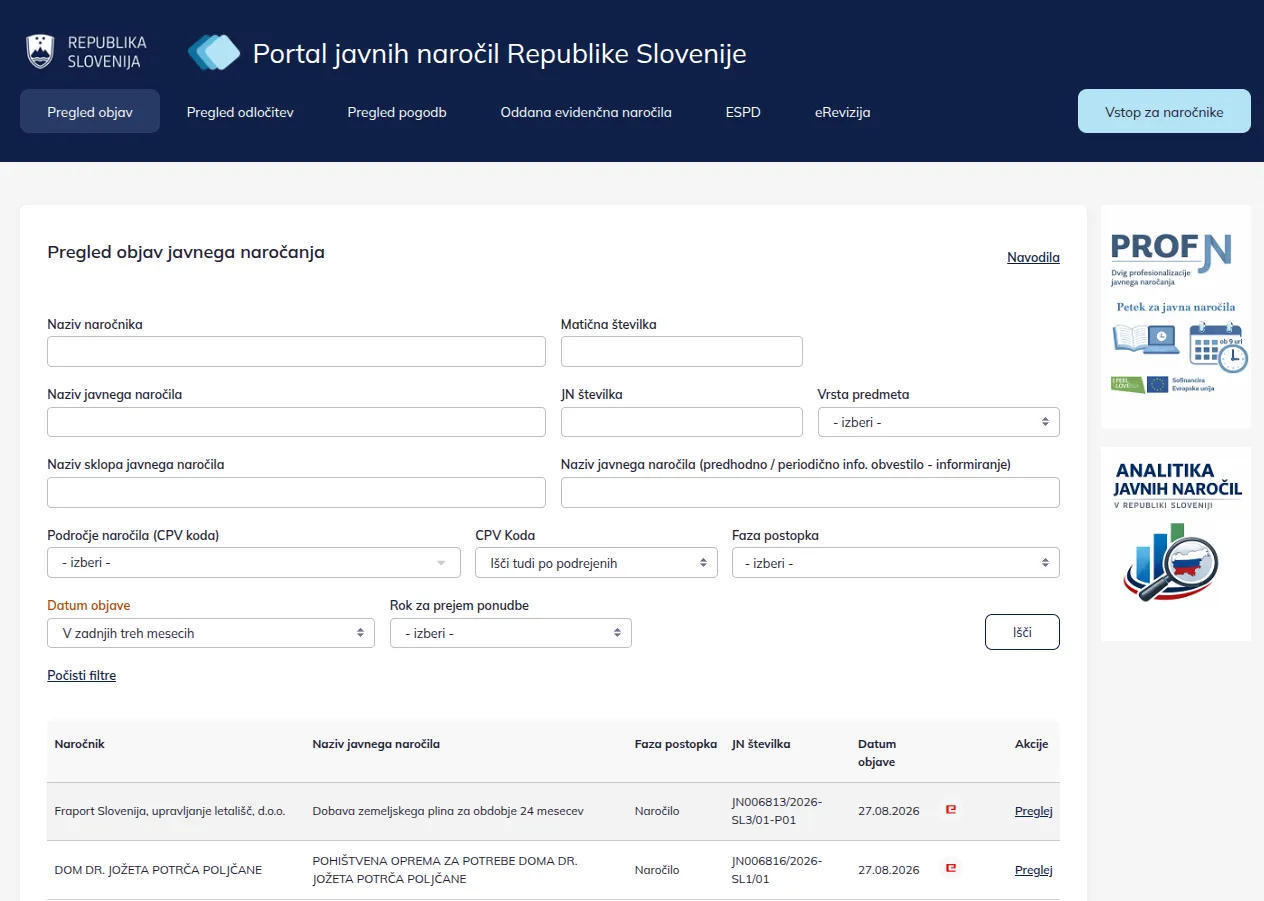Expand the Faza postopka dropdown

pos(896,563)
